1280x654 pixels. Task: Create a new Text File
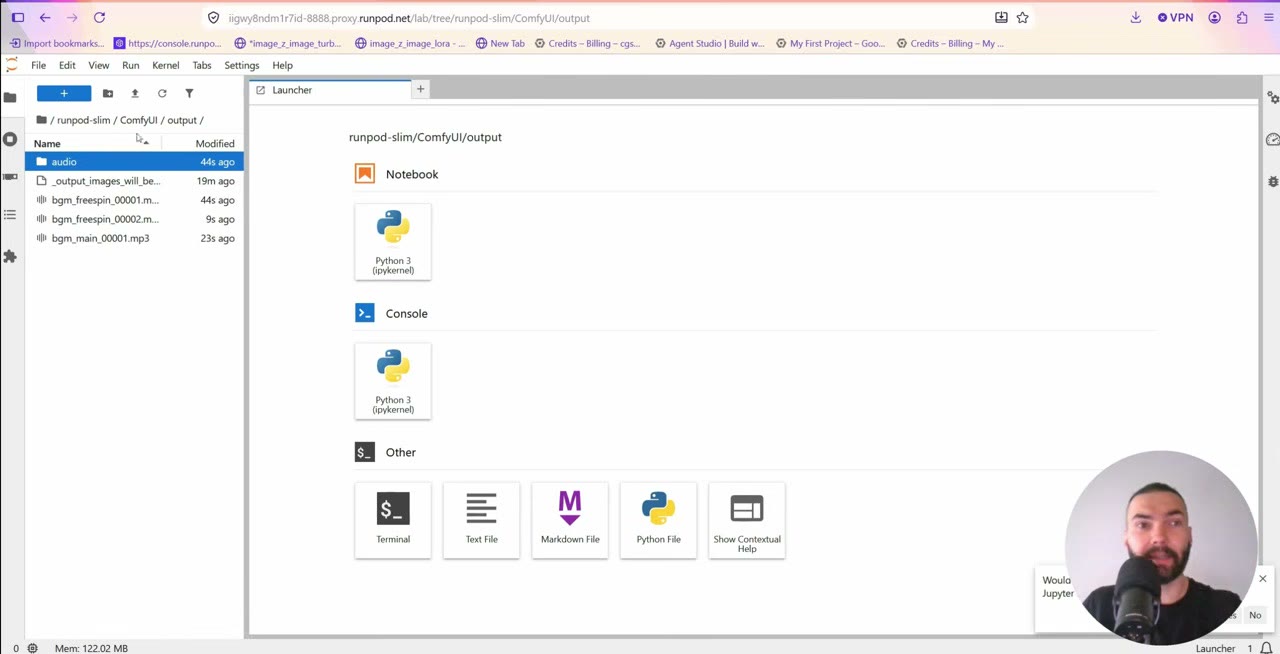(x=481, y=520)
